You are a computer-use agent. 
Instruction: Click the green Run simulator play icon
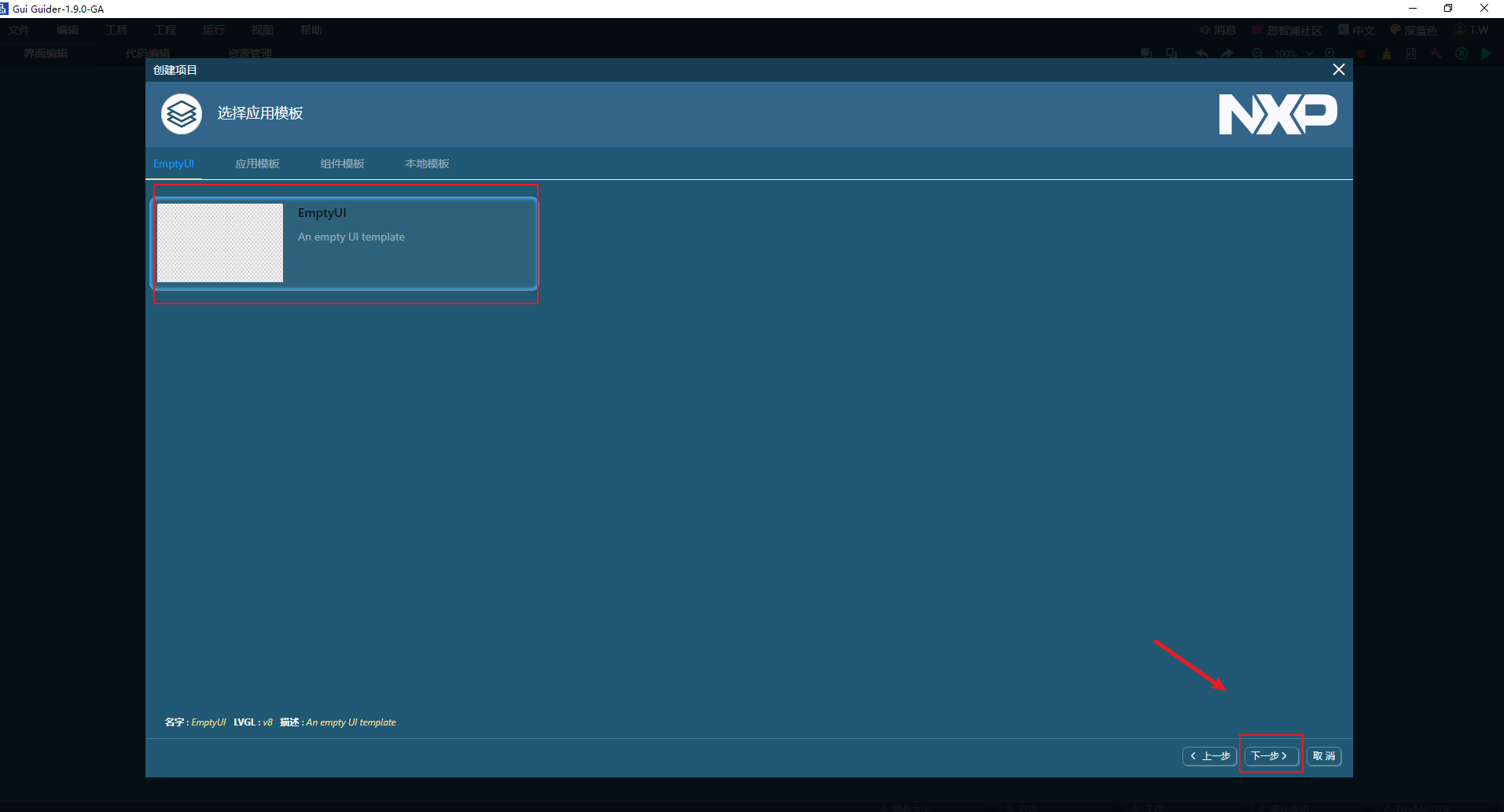[1486, 53]
